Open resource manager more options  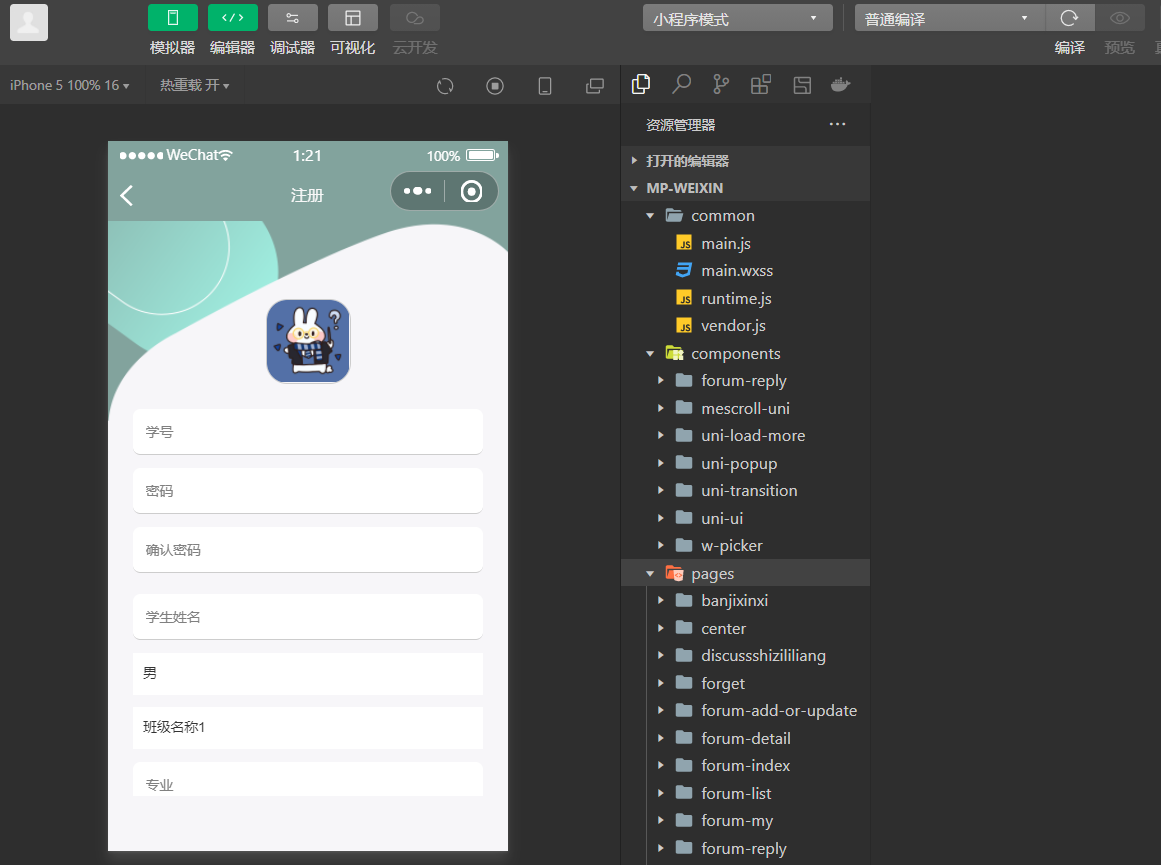click(x=837, y=124)
